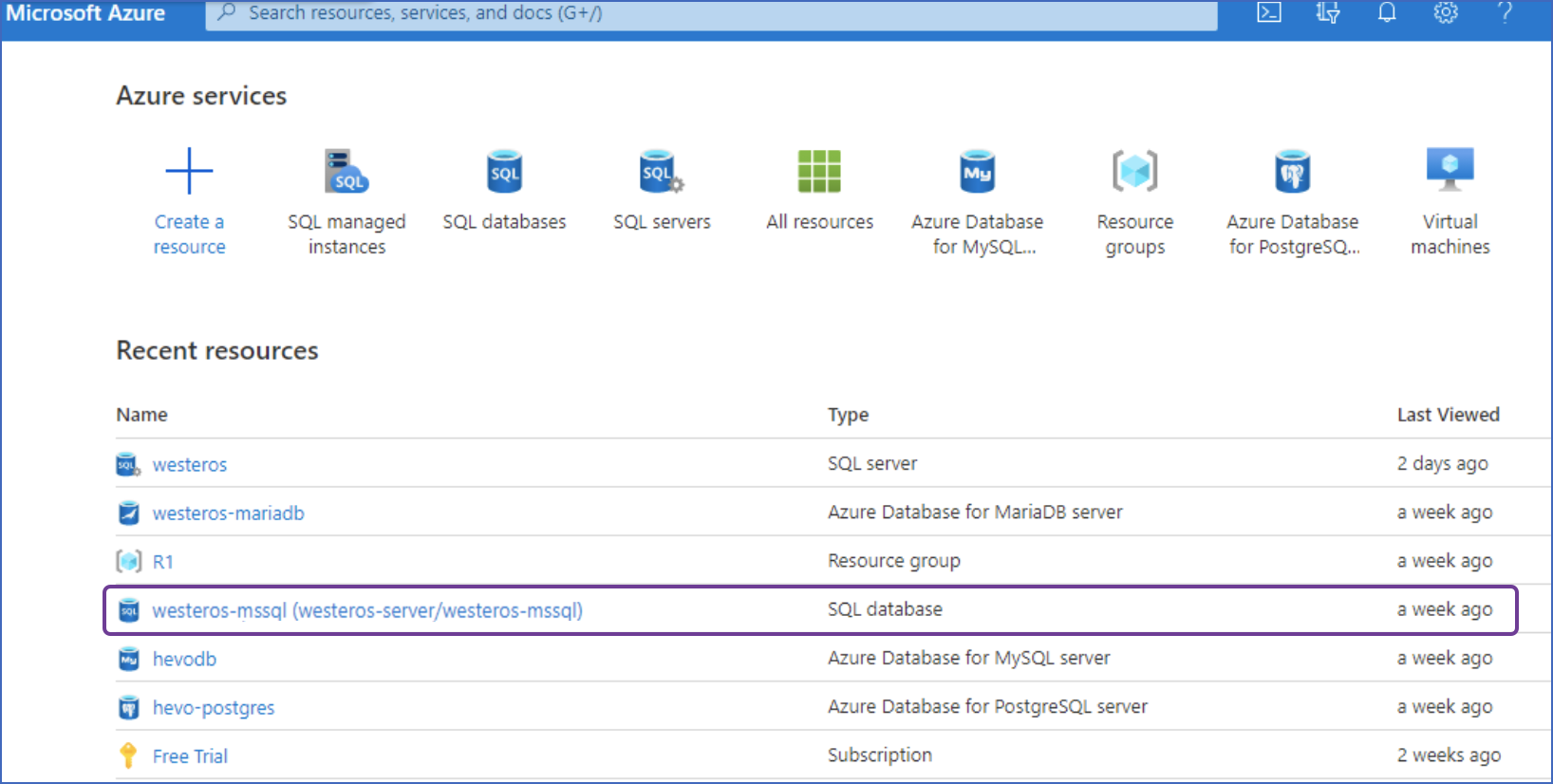This screenshot has width=1553, height=784.
Task: Click the Free Trial key icon
Action: (x=128, y=756)
